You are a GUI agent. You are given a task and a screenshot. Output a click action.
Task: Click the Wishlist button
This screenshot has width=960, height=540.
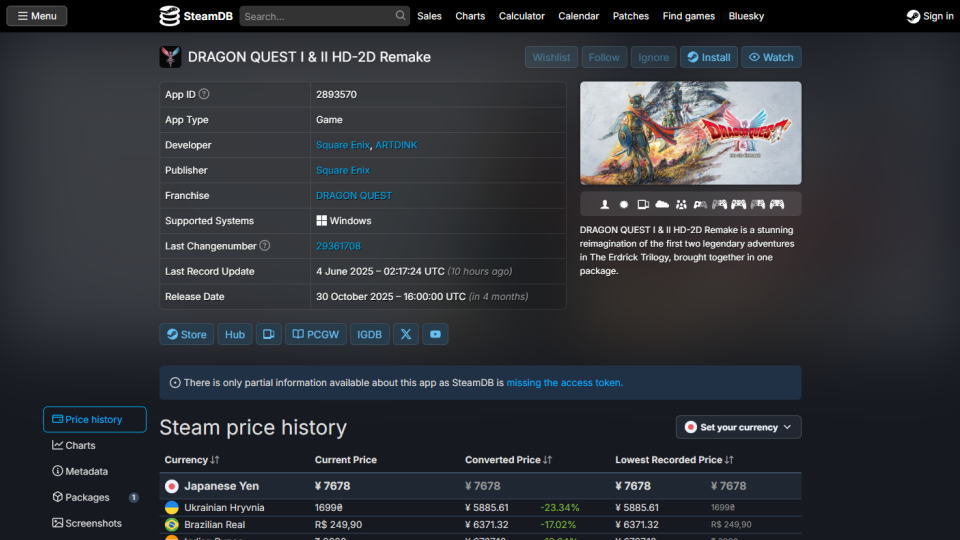[x=551, y=57]
